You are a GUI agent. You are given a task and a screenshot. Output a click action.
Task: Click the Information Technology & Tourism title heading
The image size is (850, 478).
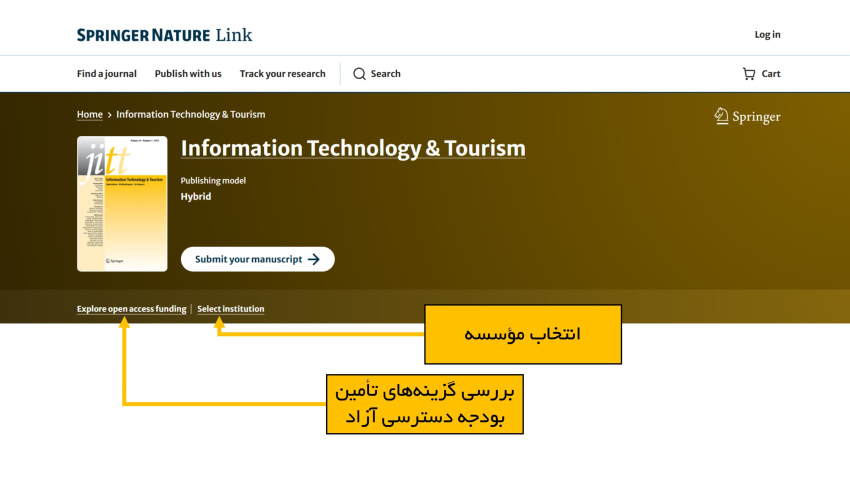click(352, 149)
